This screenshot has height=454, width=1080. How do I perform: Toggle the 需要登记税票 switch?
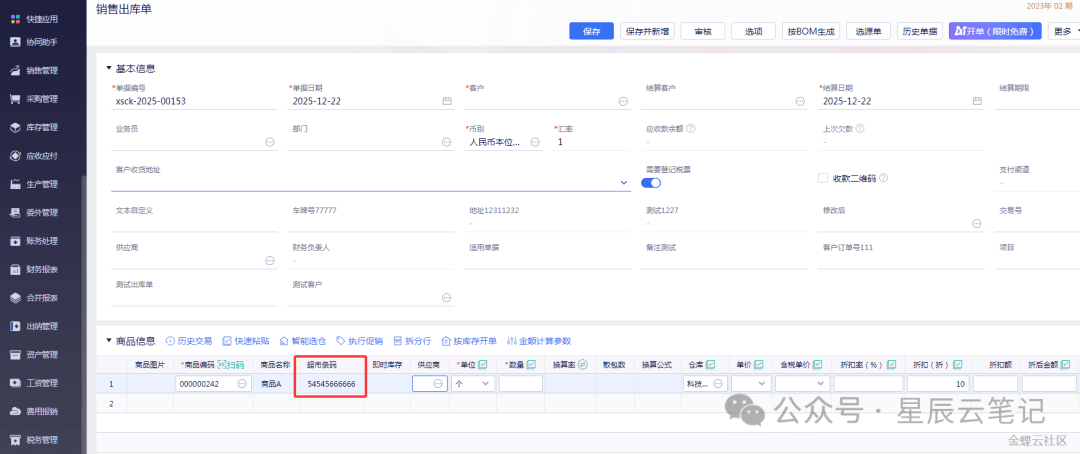(x=651, y=183)
